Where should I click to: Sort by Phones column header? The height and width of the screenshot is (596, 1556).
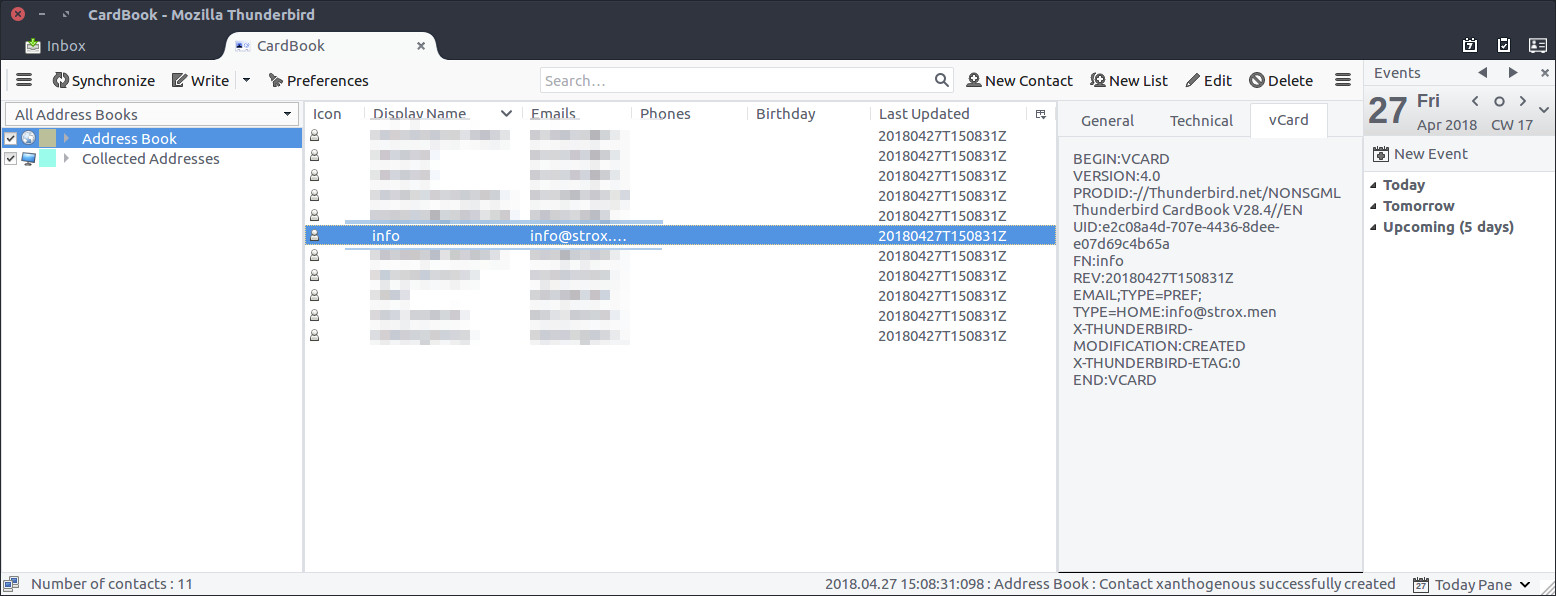tap(689, 113)
